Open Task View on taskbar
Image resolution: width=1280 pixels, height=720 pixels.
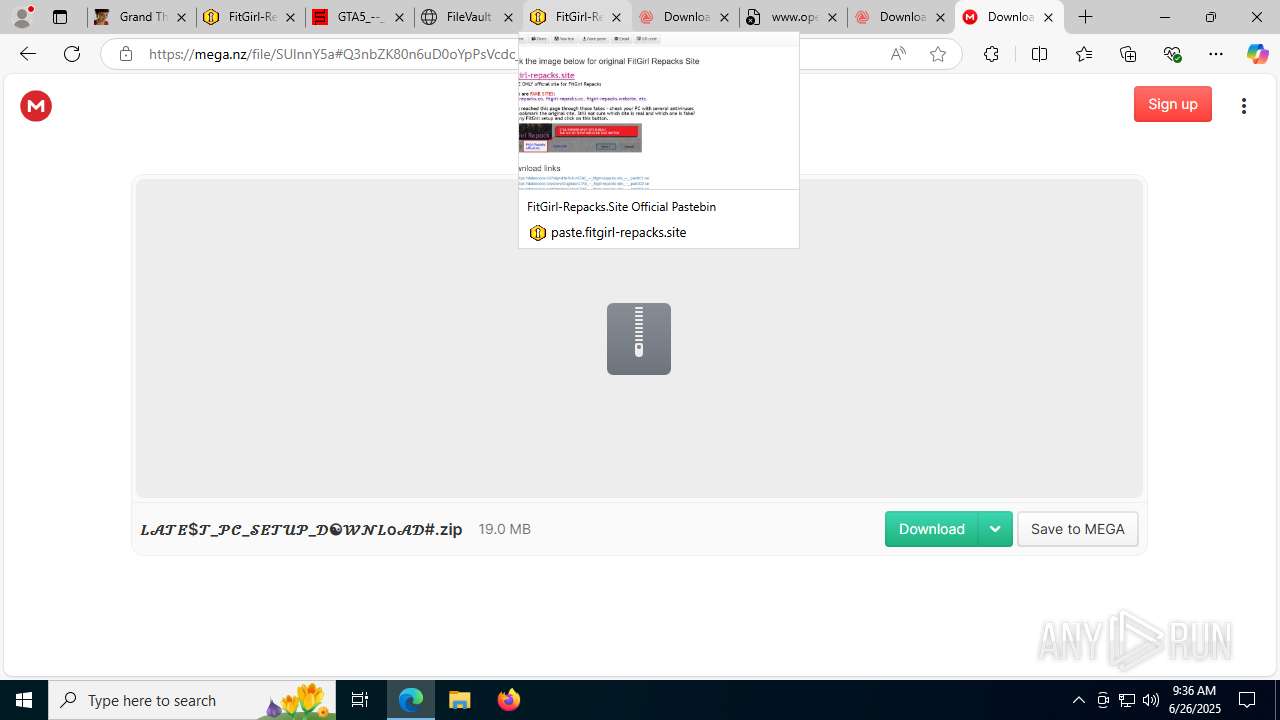coord(360,700)
